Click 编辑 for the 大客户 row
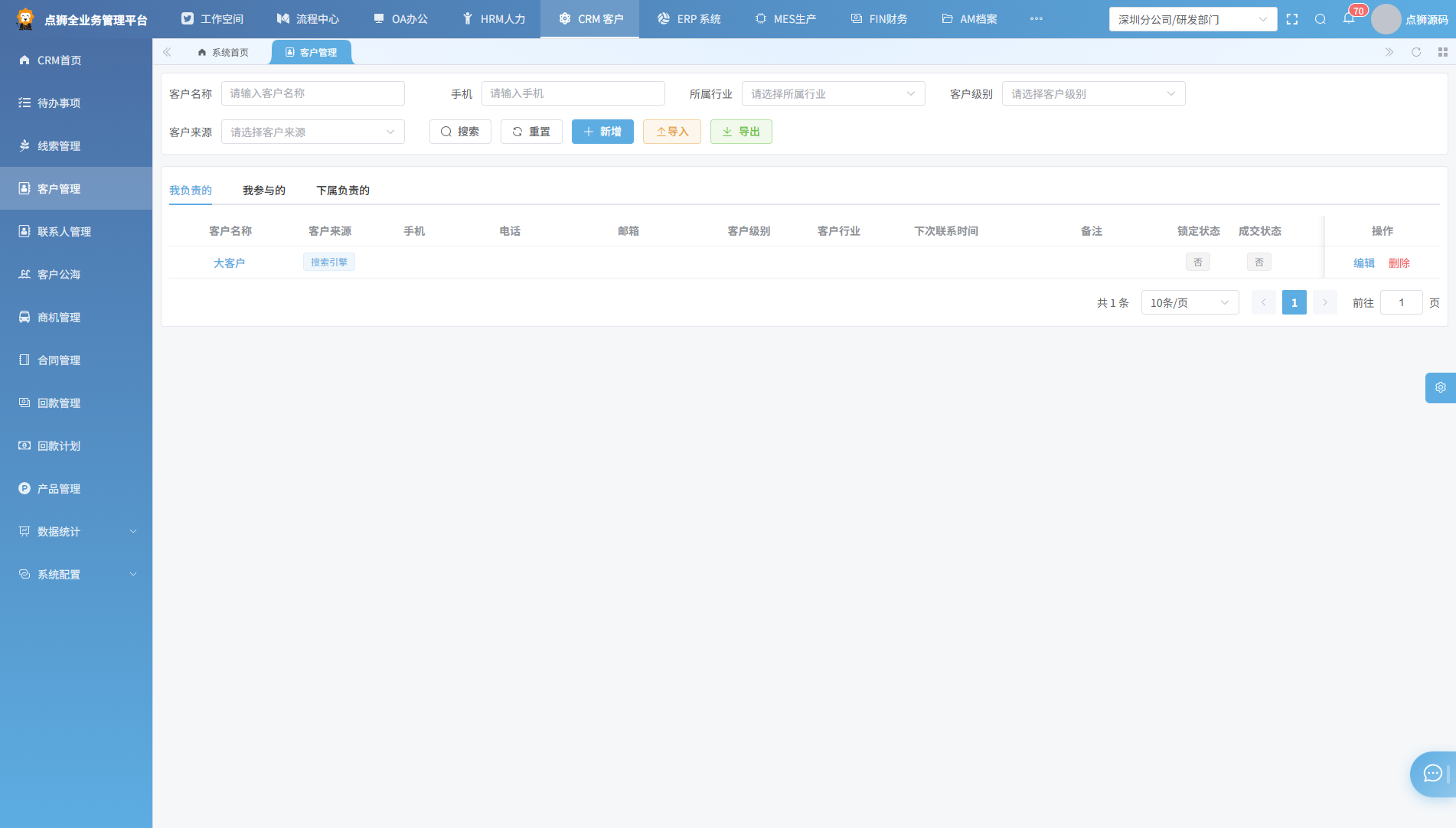Screen dimensions: 1456x828 pos(1364,262)
